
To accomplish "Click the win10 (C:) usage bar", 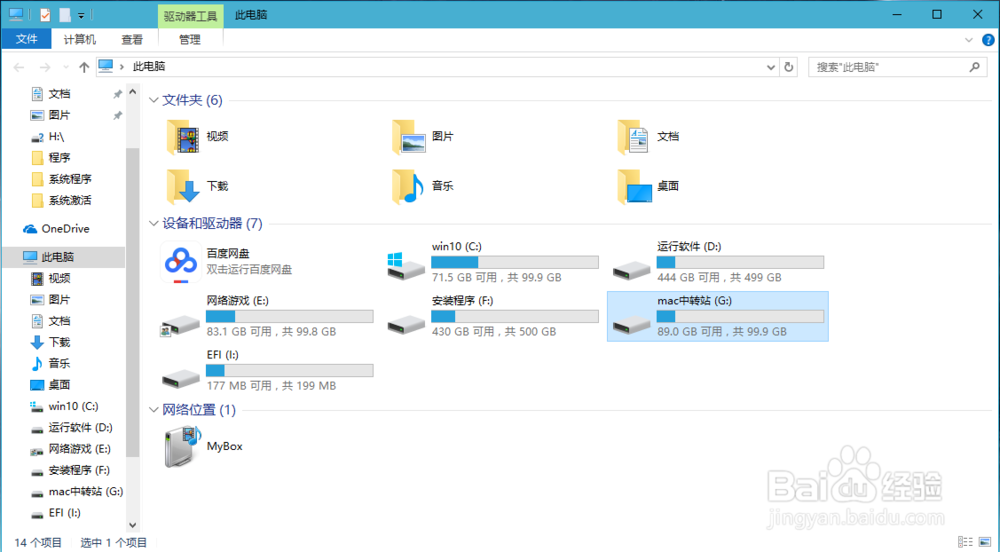I will point(515,262).
